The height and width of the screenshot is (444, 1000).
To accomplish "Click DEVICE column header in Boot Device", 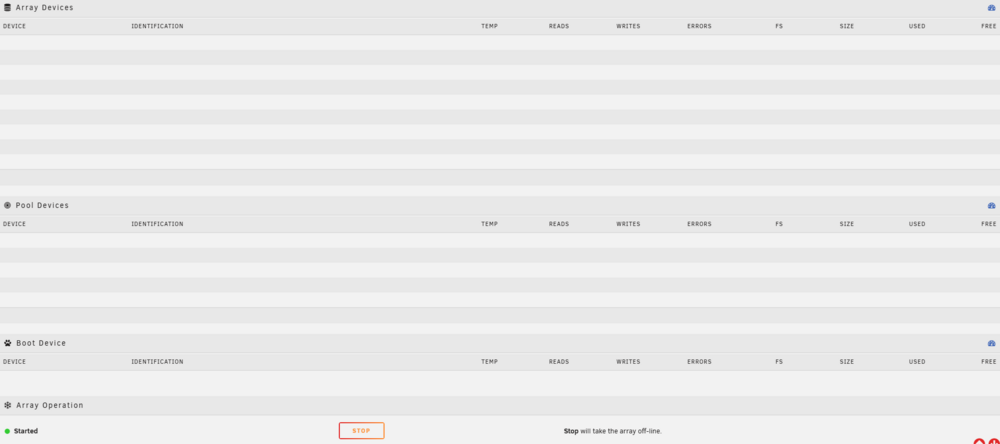I will (x=15, y=362).
